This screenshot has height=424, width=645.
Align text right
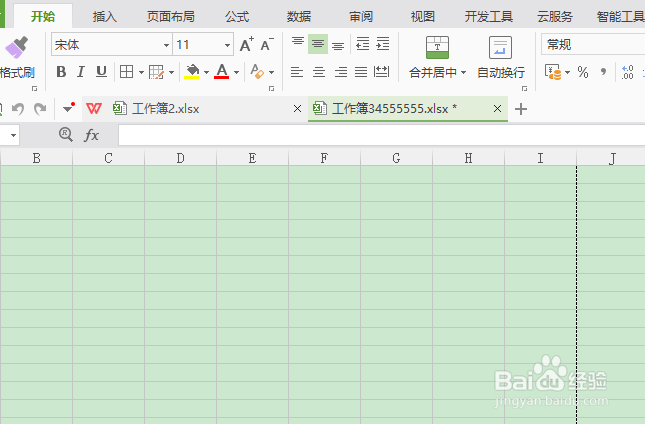(341, 72)
